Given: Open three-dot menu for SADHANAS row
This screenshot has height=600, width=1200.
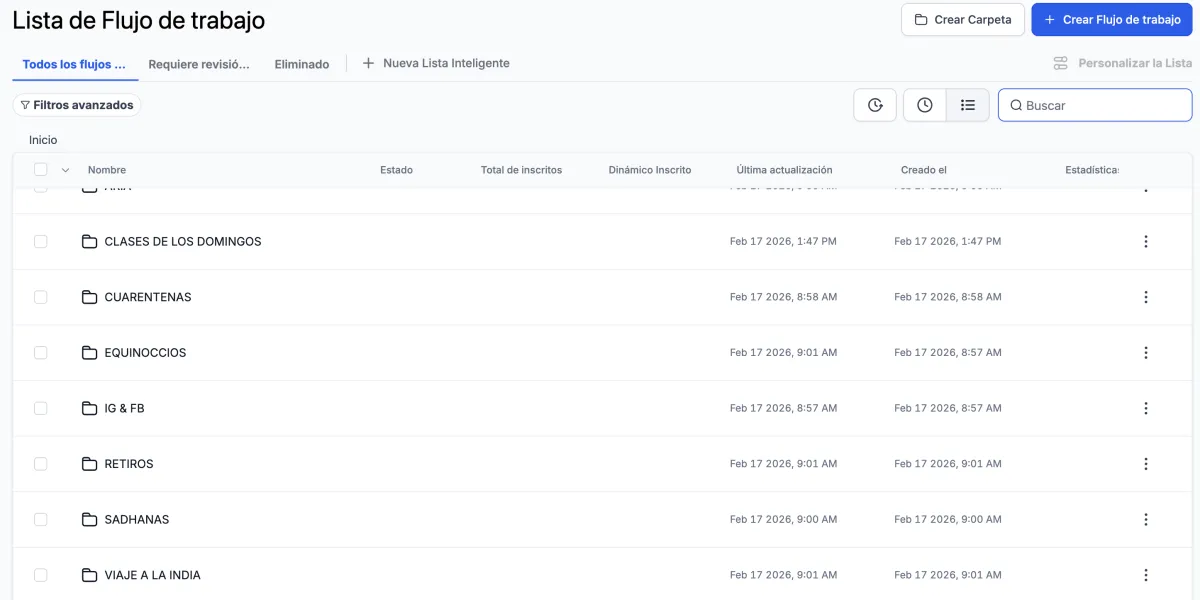Looking at the screenshot, I should coord(1146,520).
